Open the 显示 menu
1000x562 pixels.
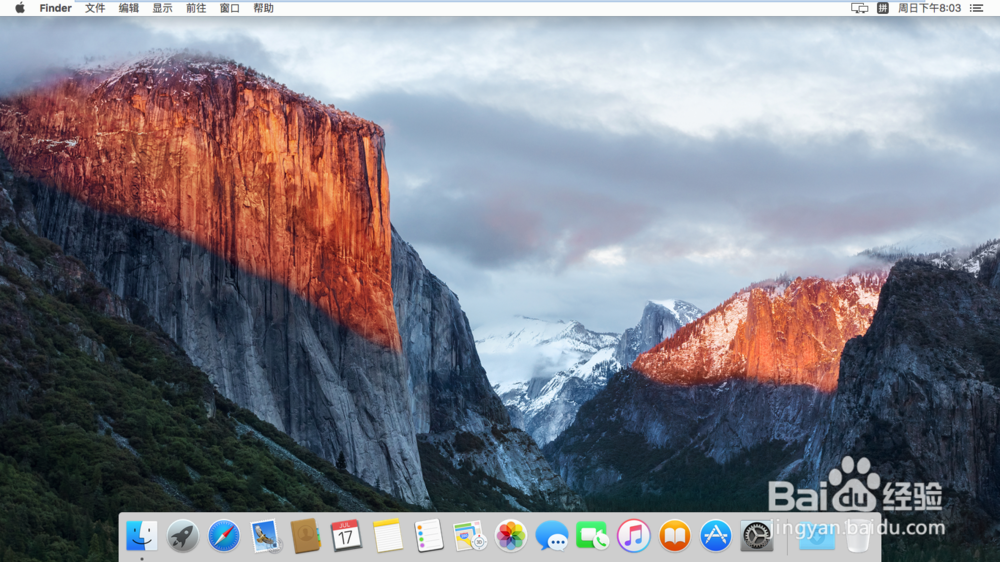(163, 8)
